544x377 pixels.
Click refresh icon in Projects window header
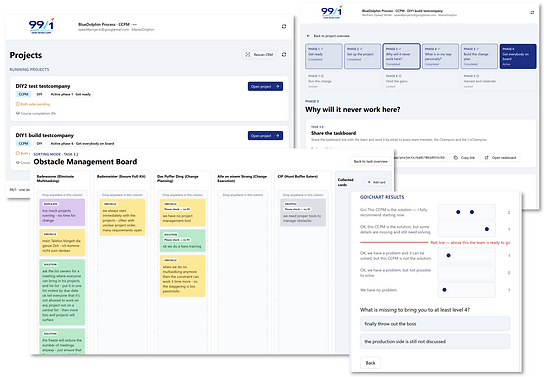(284, 26)
